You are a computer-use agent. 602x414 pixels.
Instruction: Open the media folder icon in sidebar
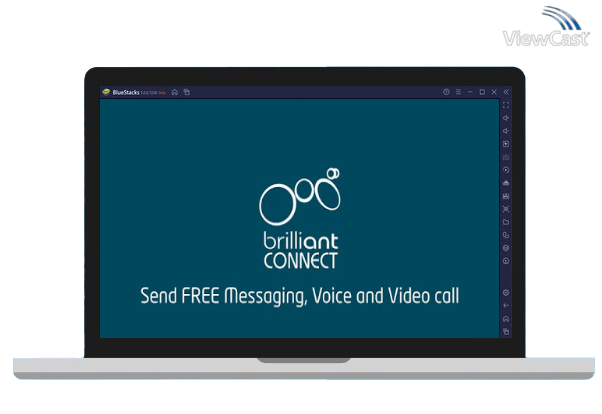[x=506, y=222]
